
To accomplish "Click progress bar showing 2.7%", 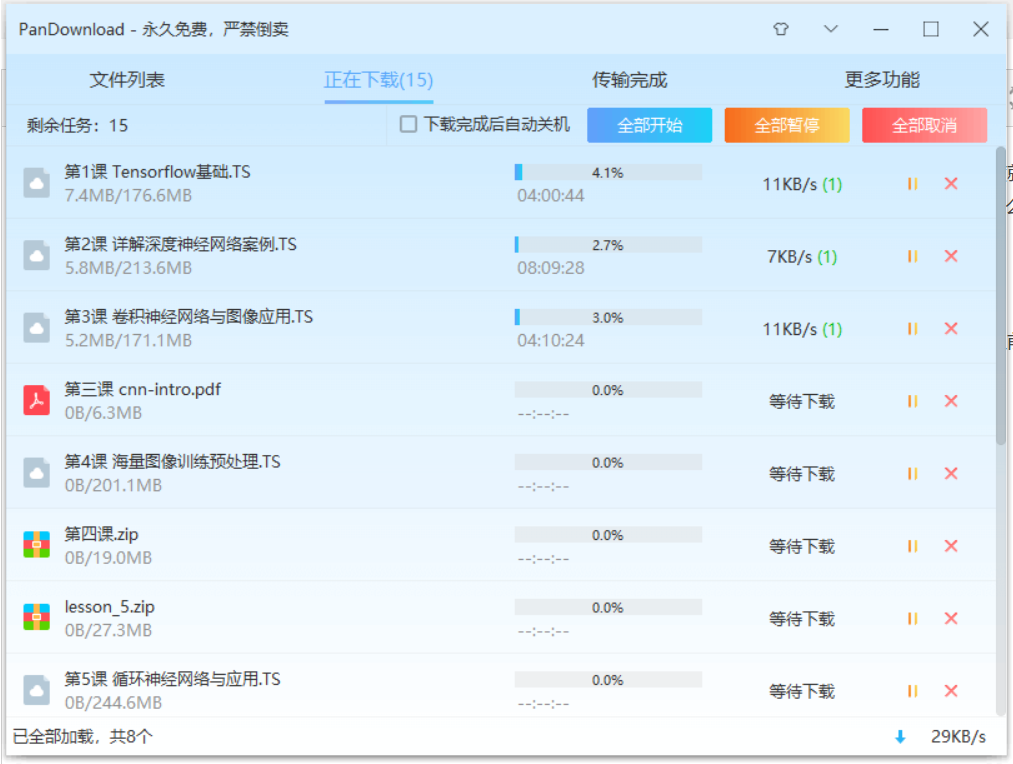I will click(608, 245).
